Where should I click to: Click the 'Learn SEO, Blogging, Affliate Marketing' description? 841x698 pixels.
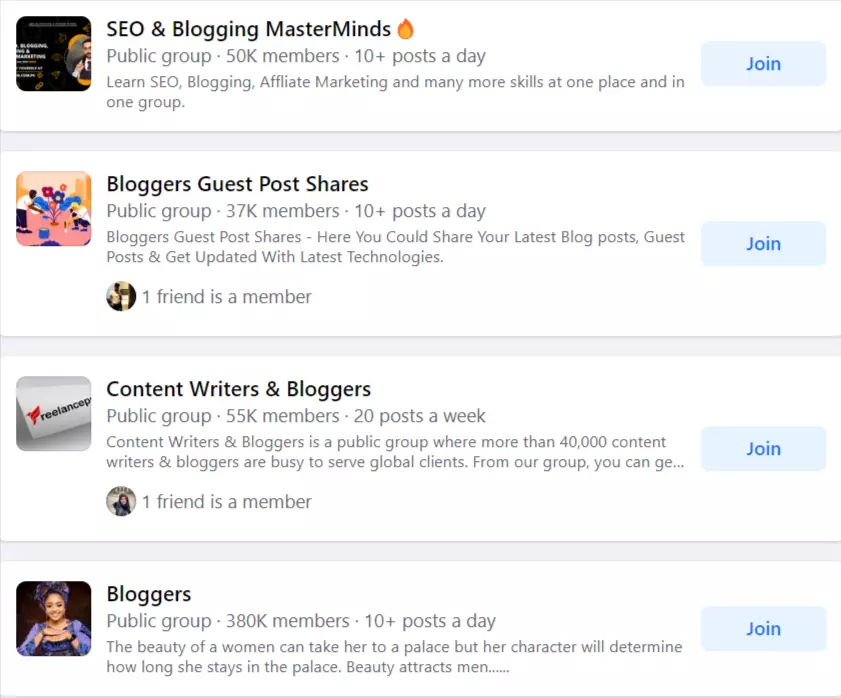coord(395,92)
